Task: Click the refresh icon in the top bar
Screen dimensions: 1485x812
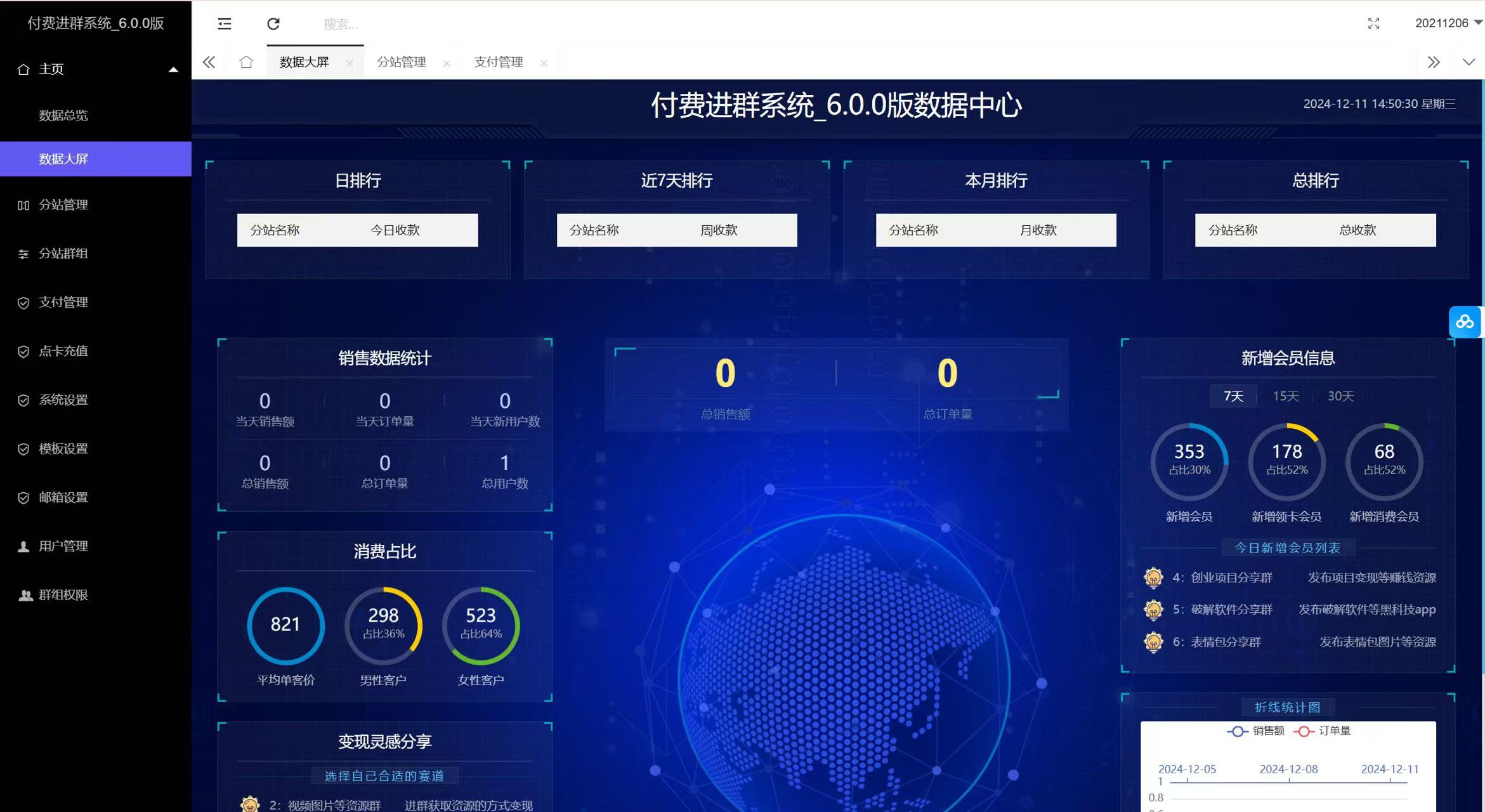Action: coord(273,24)
